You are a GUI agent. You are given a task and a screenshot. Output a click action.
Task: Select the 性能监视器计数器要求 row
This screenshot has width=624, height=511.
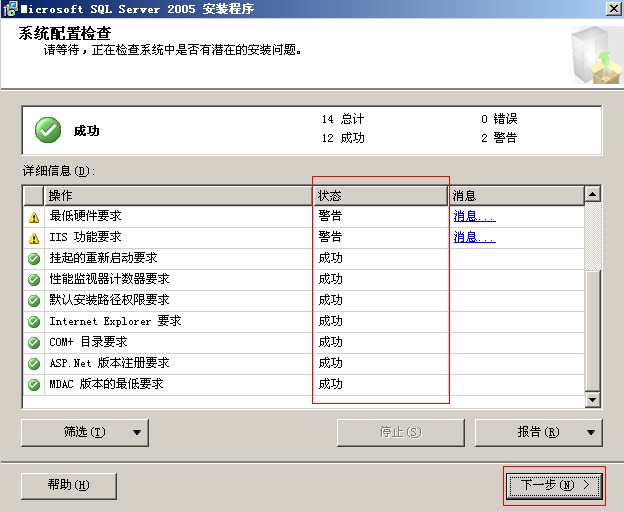coord(304,280)
